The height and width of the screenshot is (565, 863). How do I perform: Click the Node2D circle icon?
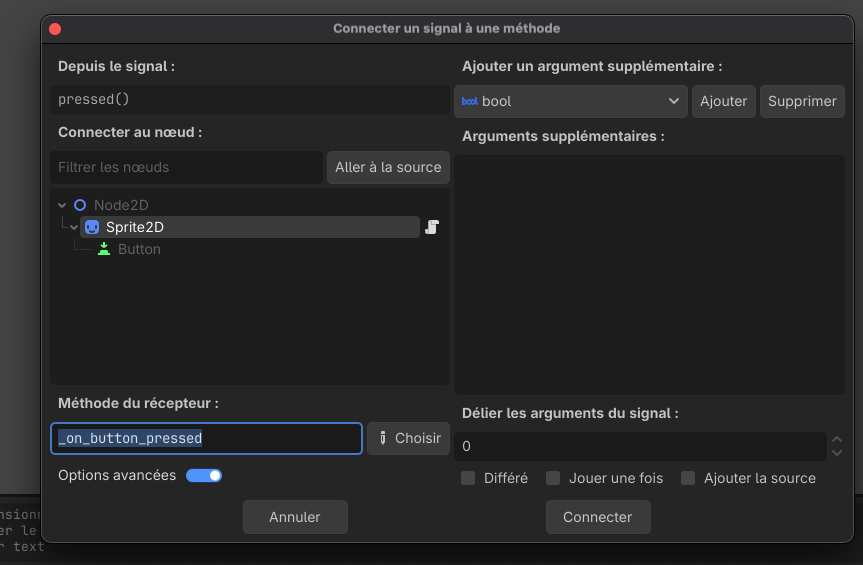(x=80, y=205)
